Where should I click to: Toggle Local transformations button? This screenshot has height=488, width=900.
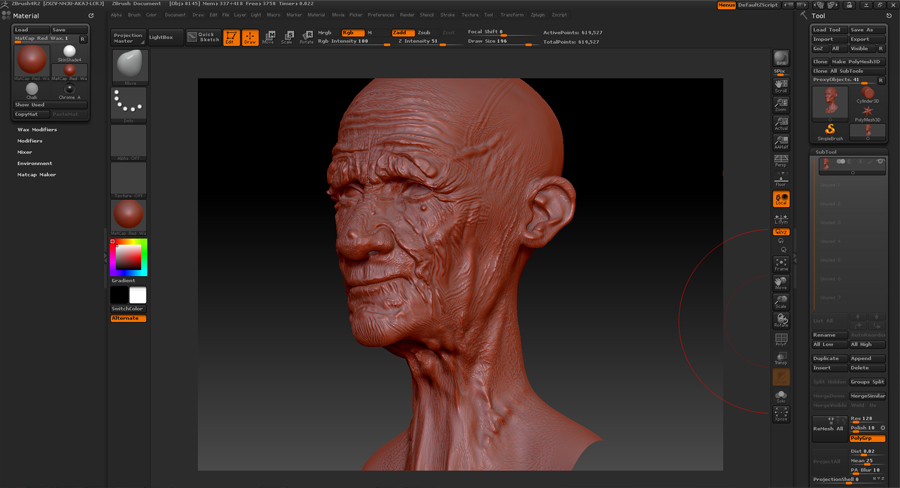[781, 199]
